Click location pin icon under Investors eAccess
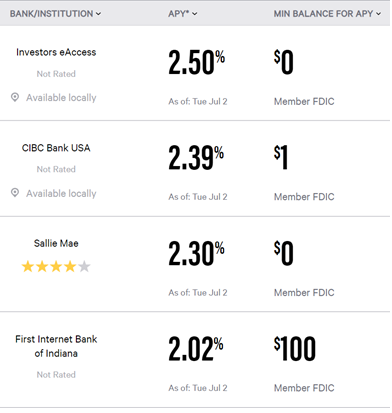 15,97
